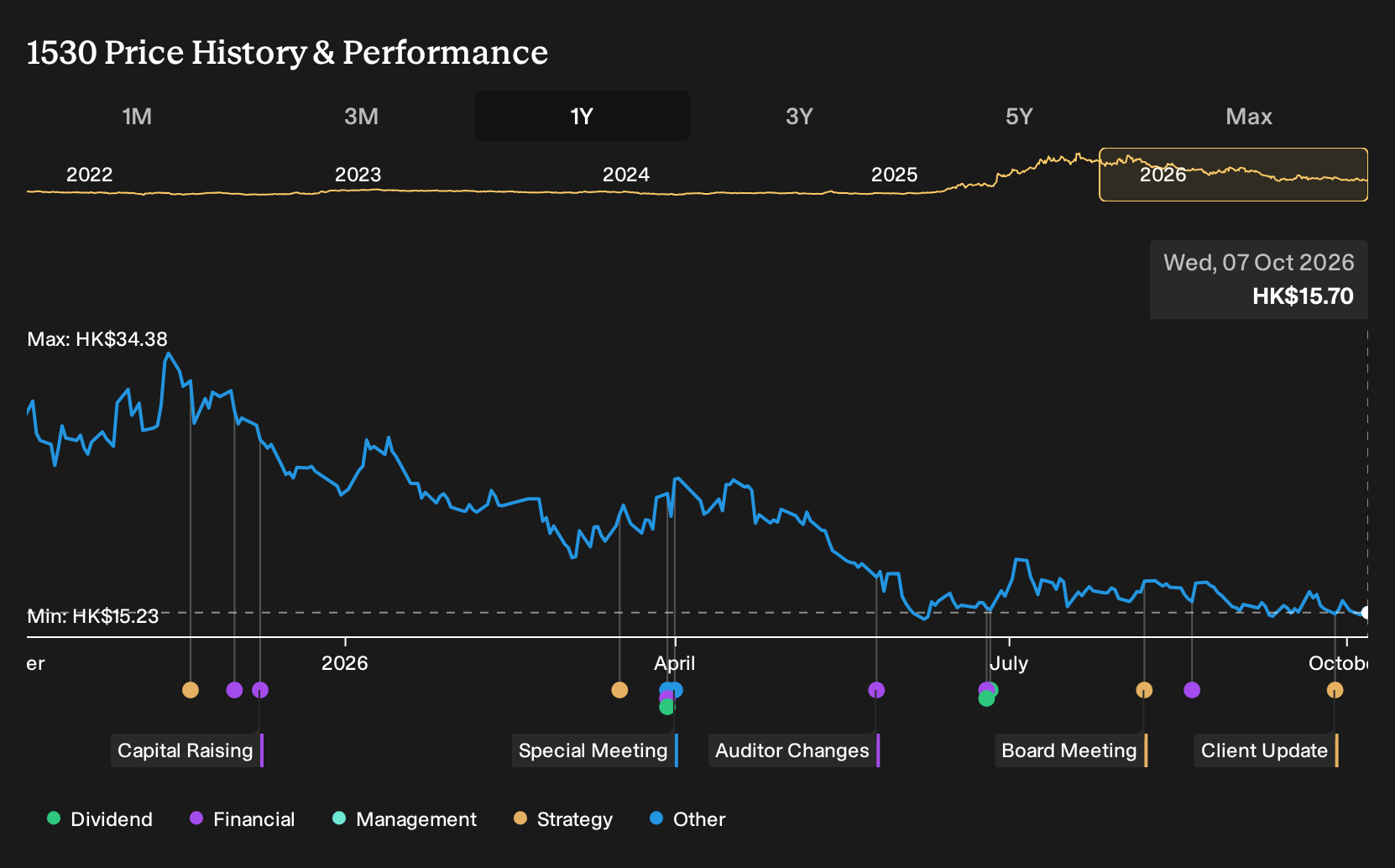Click the highlighted 2026 range selector in overview
The width and height of the screenshot is (1395, 868).
tap(1233, 175)
